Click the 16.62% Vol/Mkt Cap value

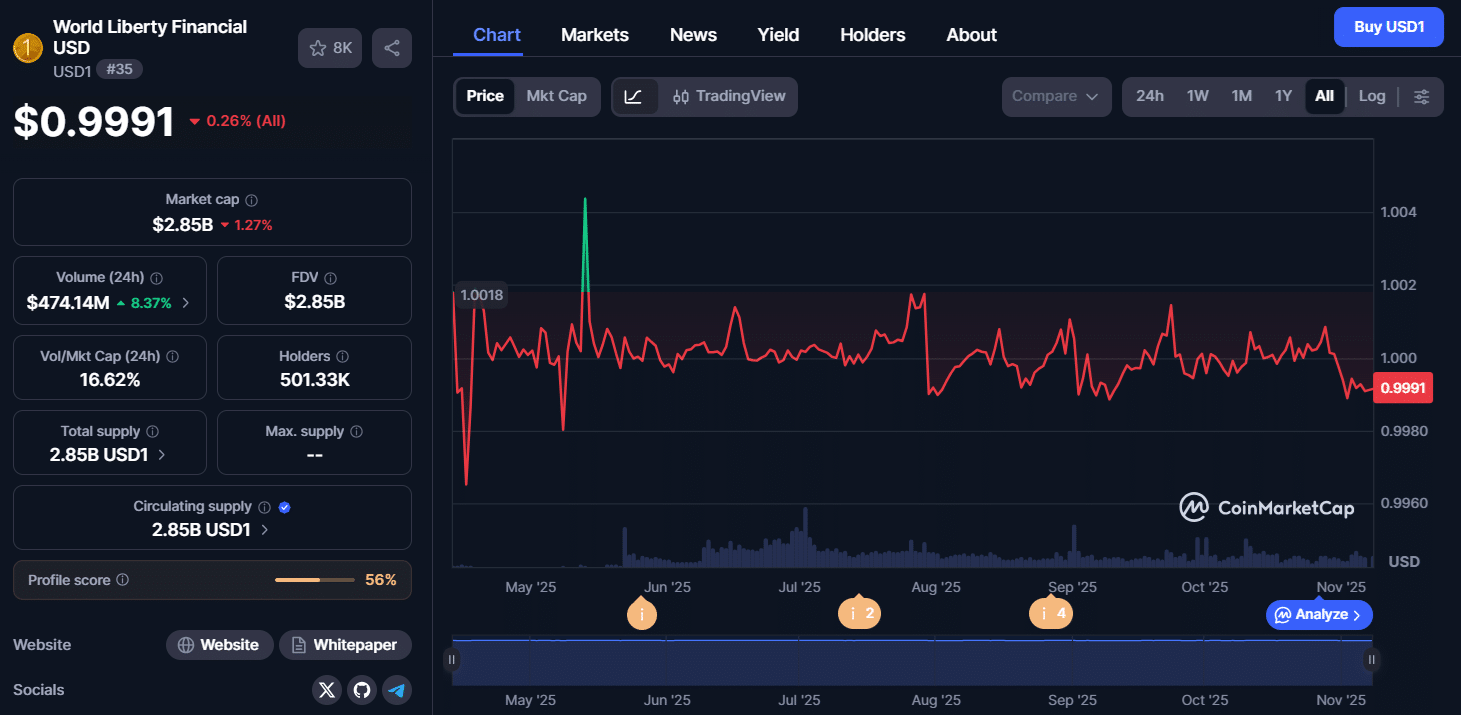(x=110, y=379)
